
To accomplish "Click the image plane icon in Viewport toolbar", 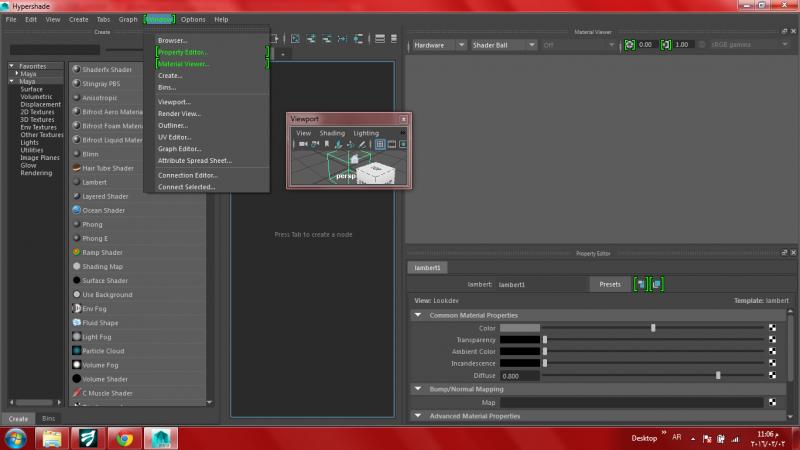I will [x=338, y=144].
